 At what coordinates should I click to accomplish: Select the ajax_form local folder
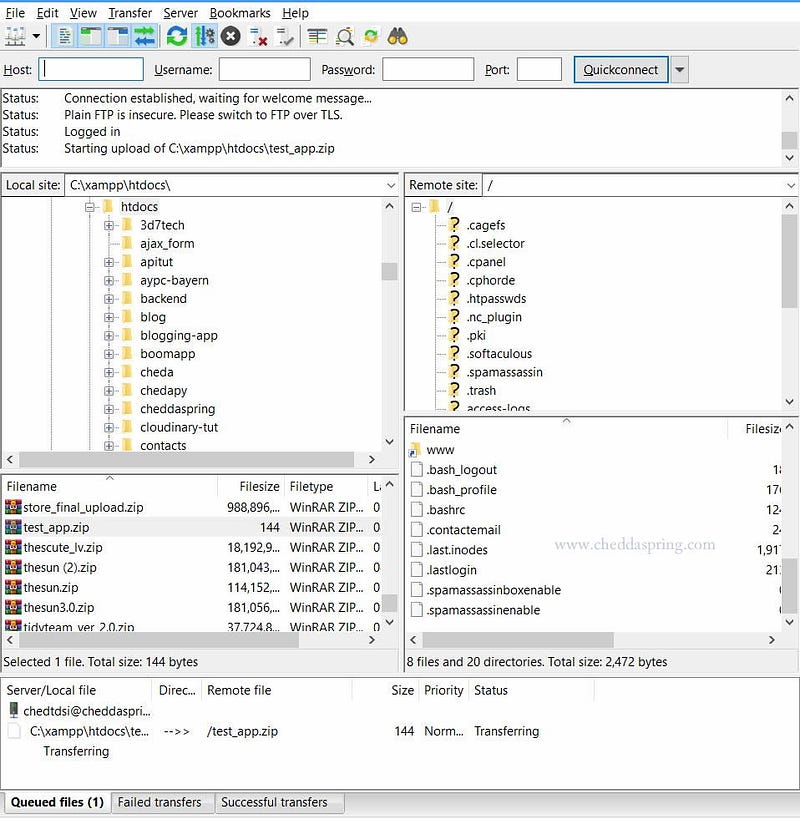pyautogui.click(x=167, y=244)
